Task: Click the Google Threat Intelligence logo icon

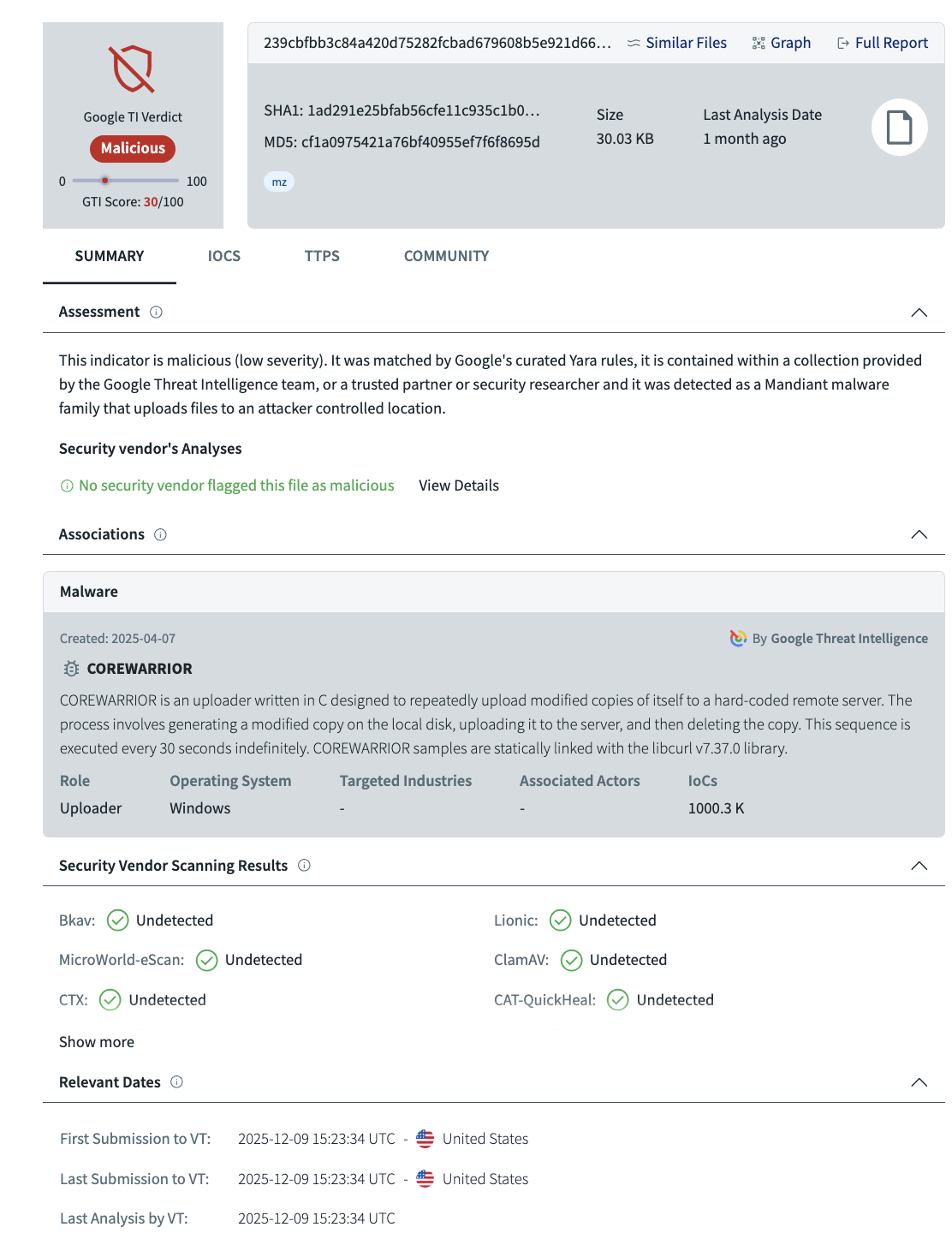Action: tap(738, 639)
